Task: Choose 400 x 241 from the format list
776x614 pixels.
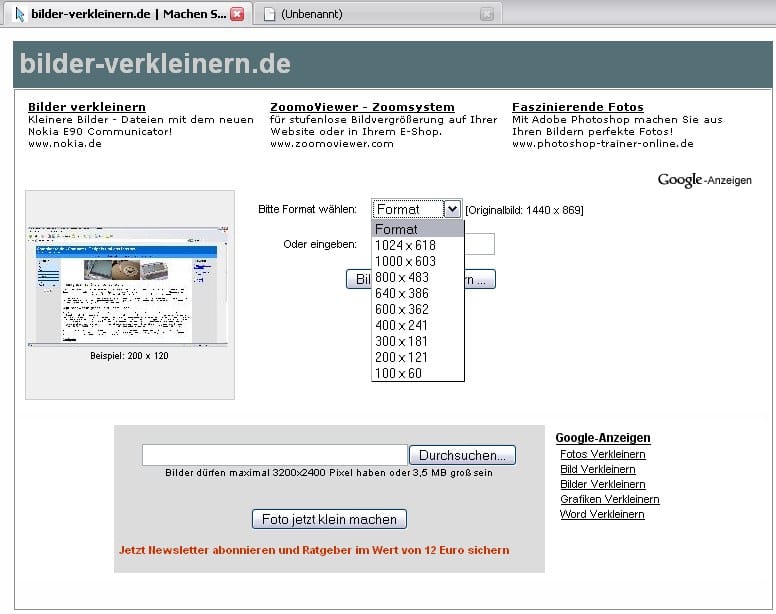Action: pyautogui.click(x=418, y=325)
